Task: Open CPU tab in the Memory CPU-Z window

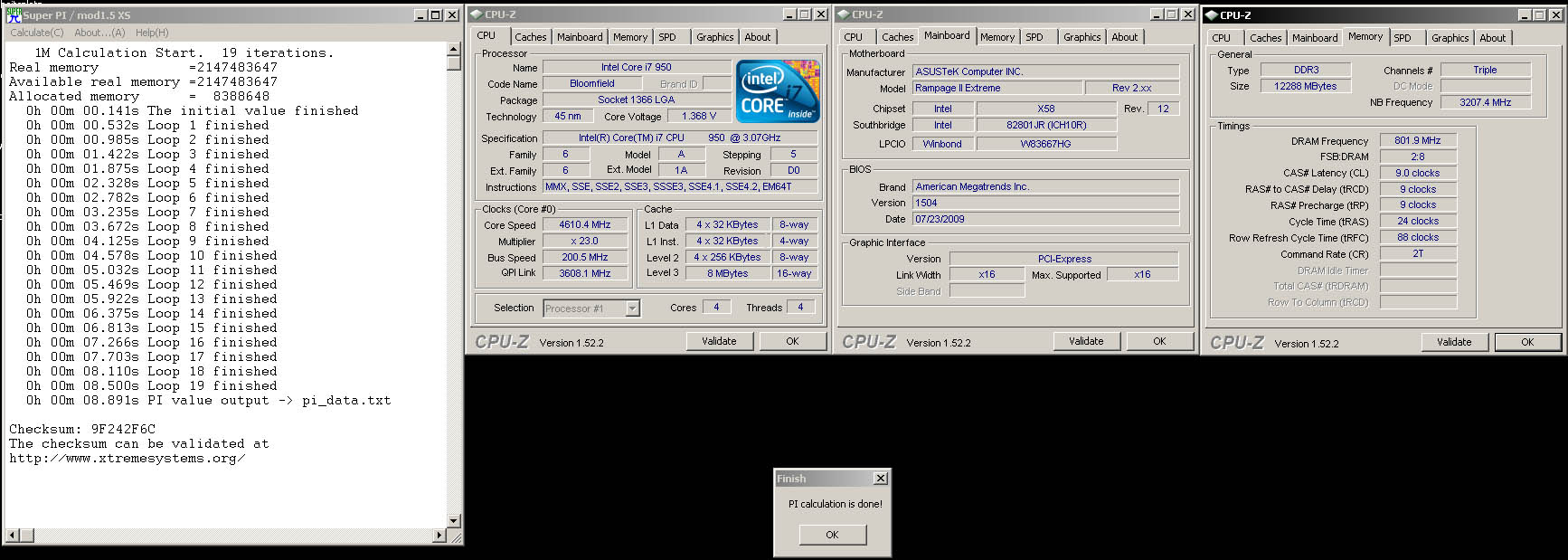Action: click(1222, 38)
